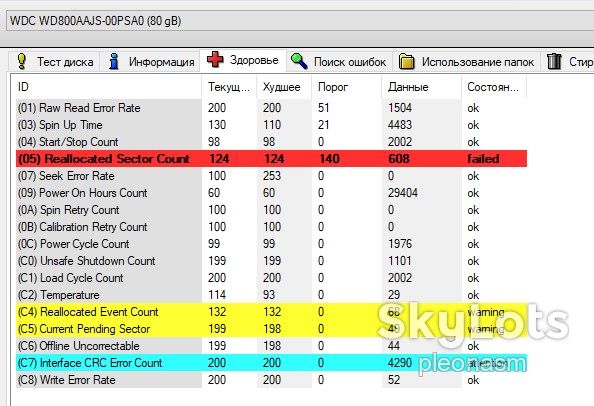Viewport: 594px width, 406px height.
Task: Click threshold value 51 in Raw Read Error row
Action: 324,108
